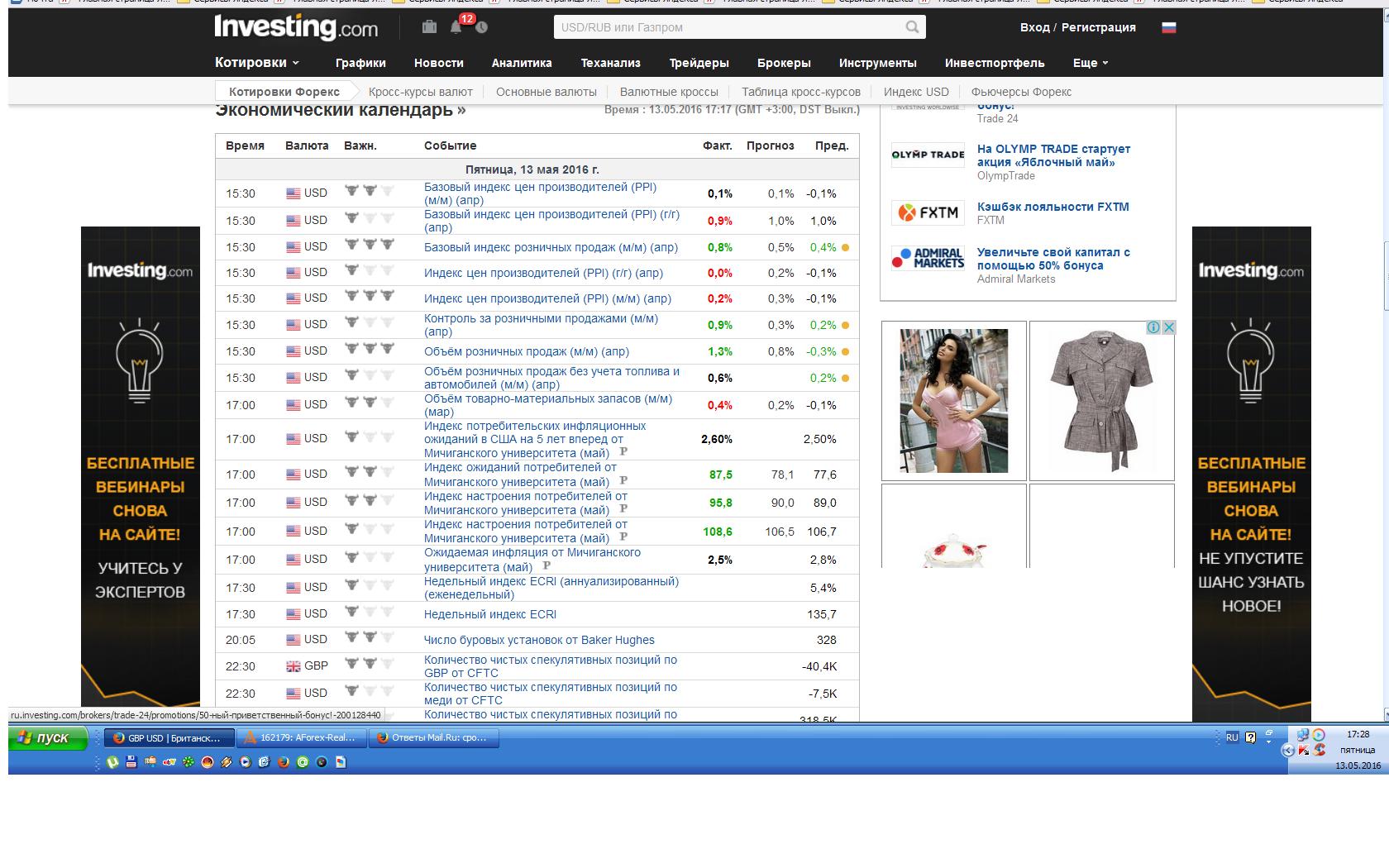Click the Firefox quick launch icon
This screenshot has width=1389, height=868.
[283, 762]
